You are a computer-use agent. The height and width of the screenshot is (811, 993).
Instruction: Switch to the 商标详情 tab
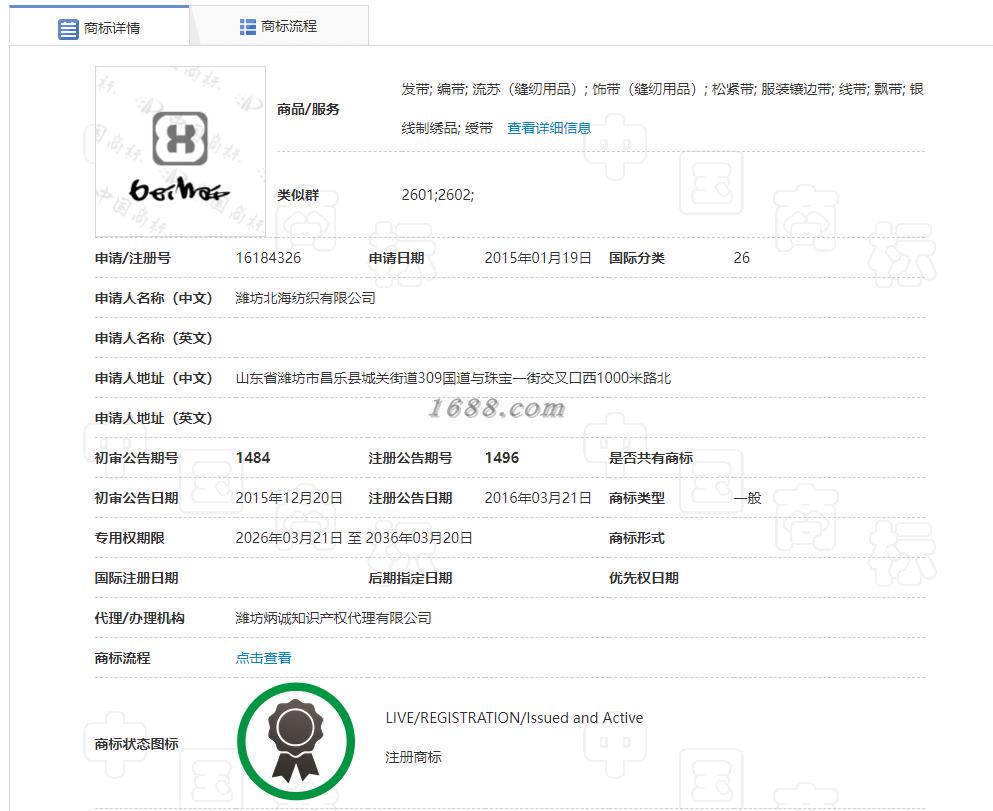[99, 26]
